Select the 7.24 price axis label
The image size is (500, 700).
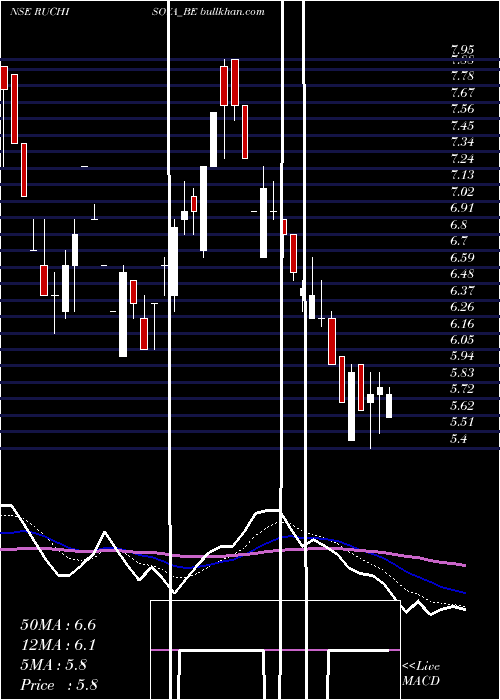coord(462,158)
